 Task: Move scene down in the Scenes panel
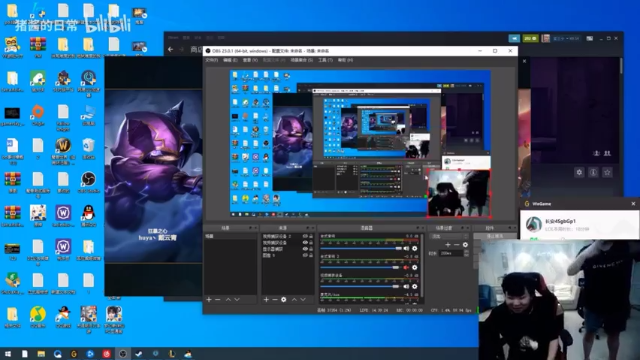(237, 300)
